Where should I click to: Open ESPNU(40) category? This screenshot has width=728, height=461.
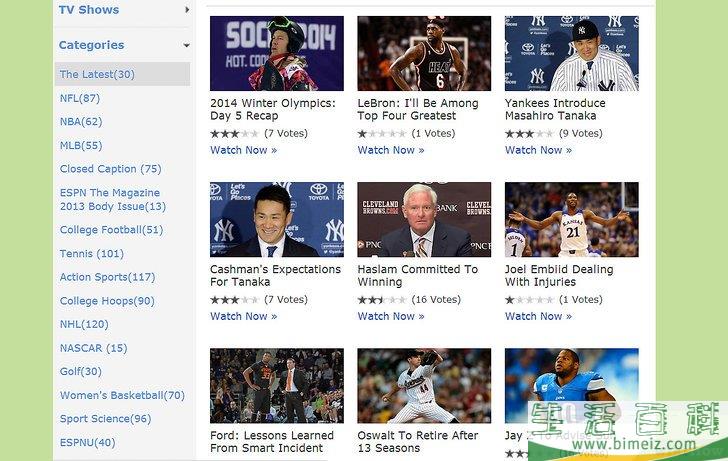(87, 442)
